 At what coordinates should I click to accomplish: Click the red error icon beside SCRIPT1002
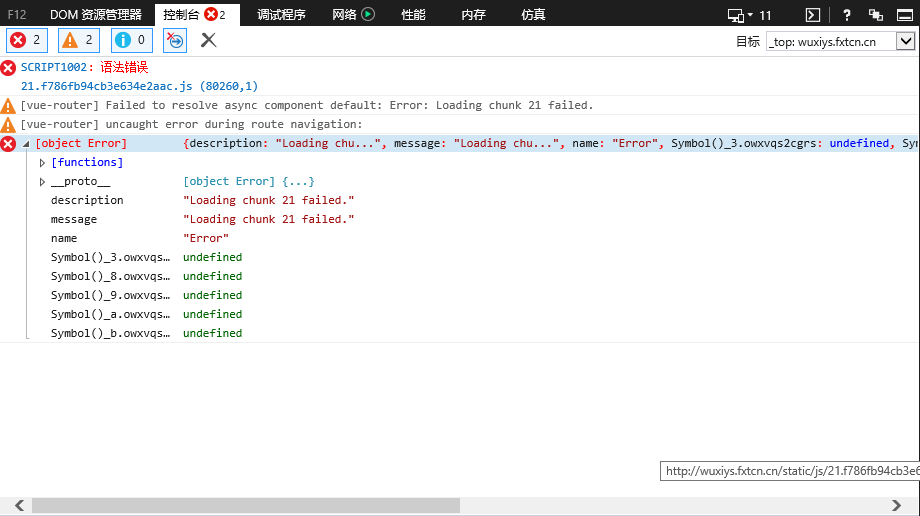(x=8, y=68)
